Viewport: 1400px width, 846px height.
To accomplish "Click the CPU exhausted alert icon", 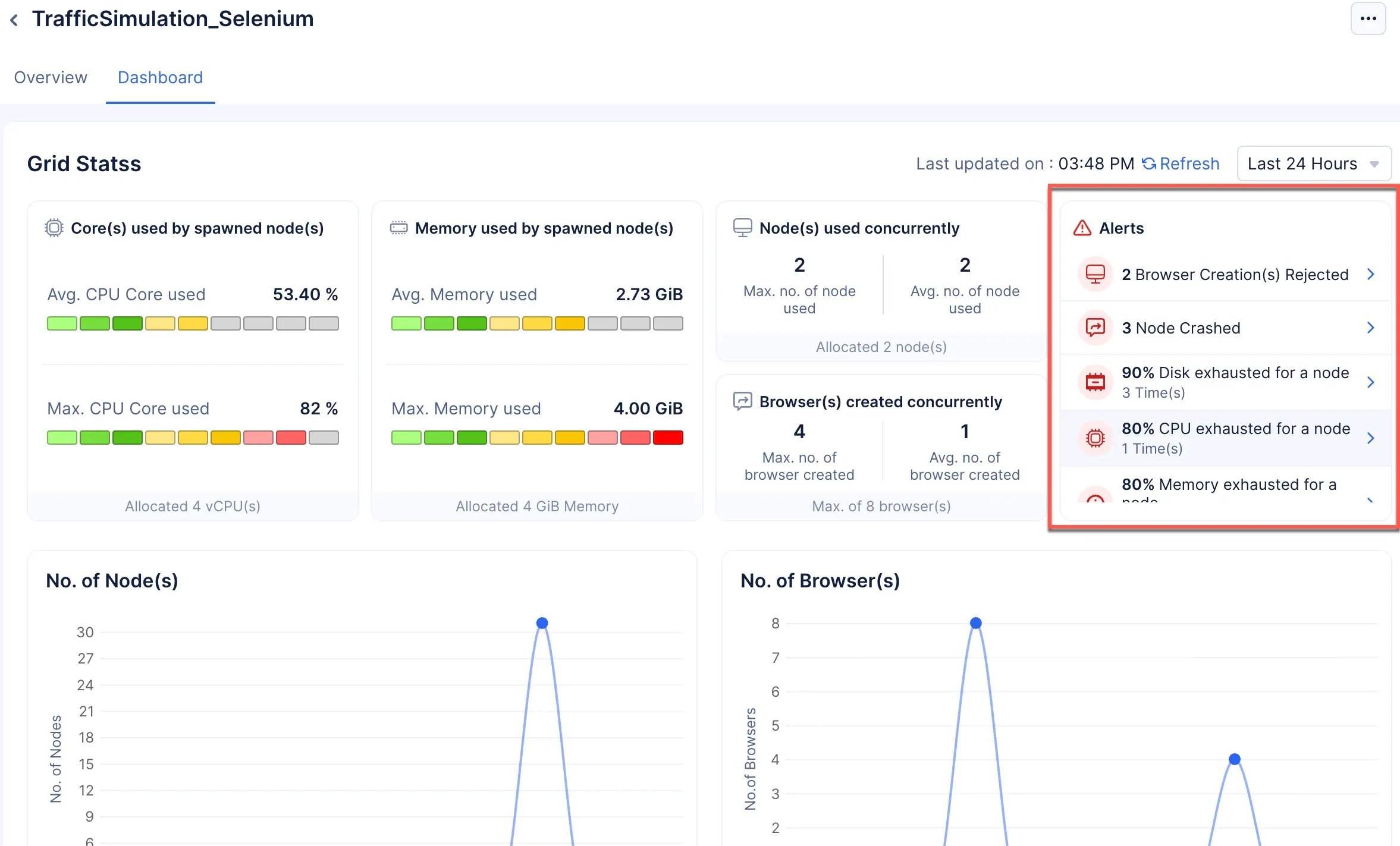I will tap(1095, 438).
